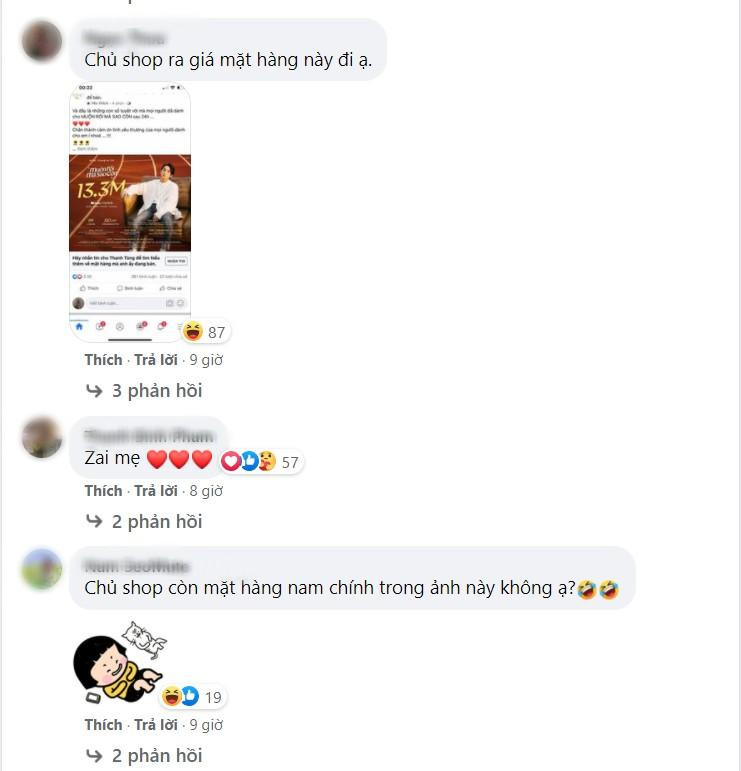The height and width of the screenshot is (771, 741).
Task: Reply to the "mặt hàng nam chính" comment
Action: (156, 725)
